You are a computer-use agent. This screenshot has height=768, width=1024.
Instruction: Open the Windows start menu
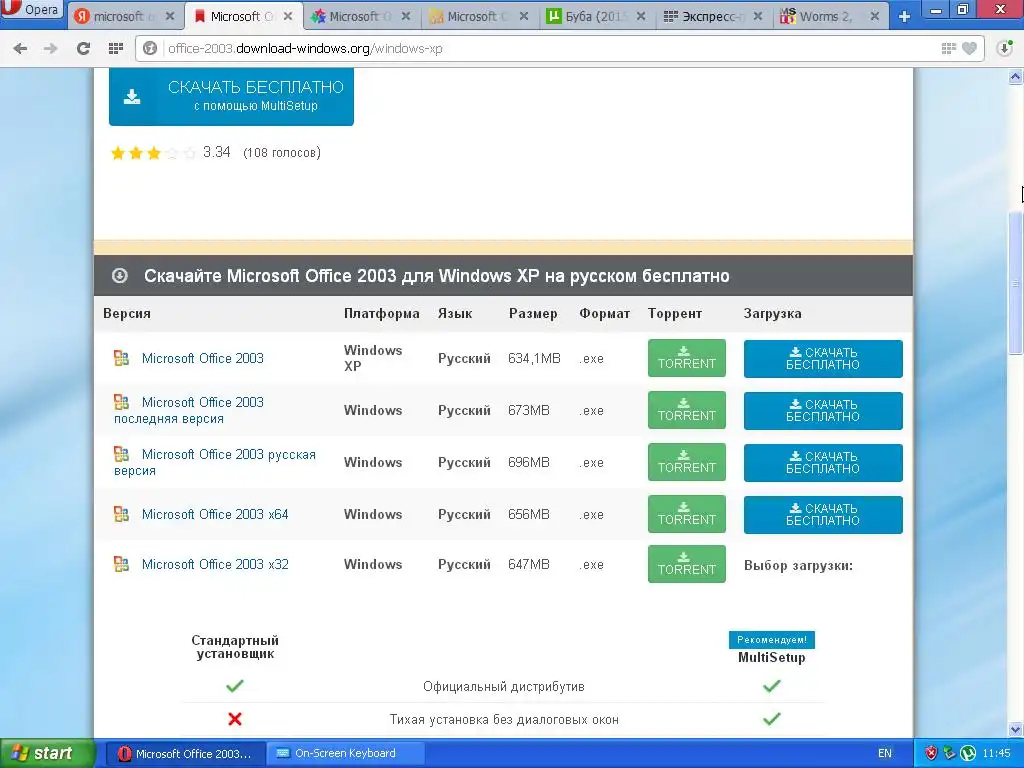(46, 754)
